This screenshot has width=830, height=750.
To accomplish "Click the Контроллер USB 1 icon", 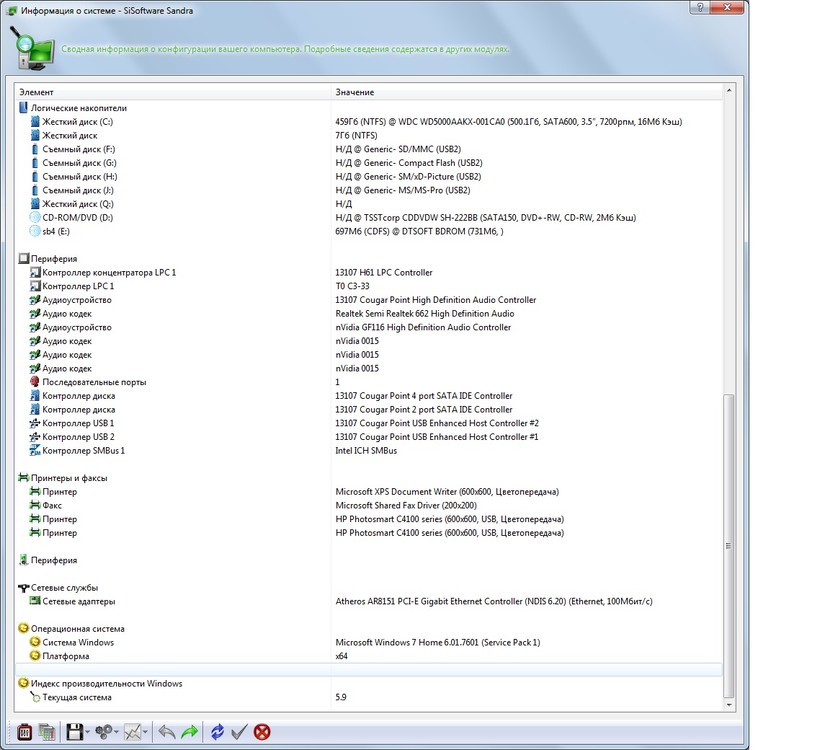I will [x=35, y=423].
